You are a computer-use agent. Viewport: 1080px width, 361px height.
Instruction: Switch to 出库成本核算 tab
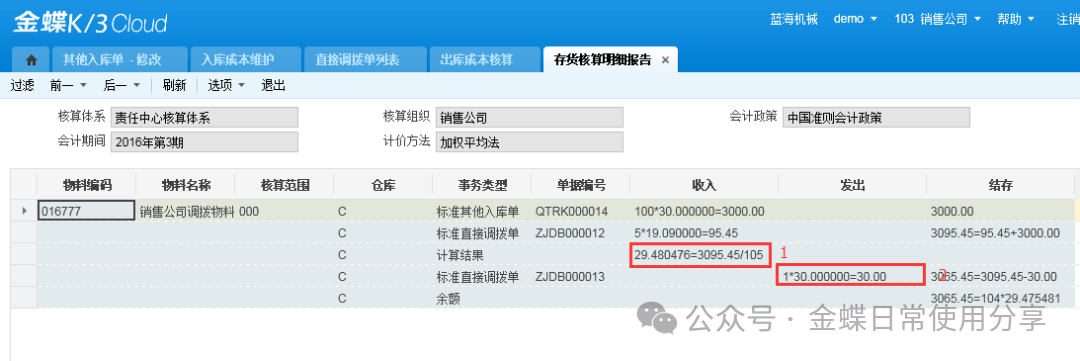click(x=485, y=60)
